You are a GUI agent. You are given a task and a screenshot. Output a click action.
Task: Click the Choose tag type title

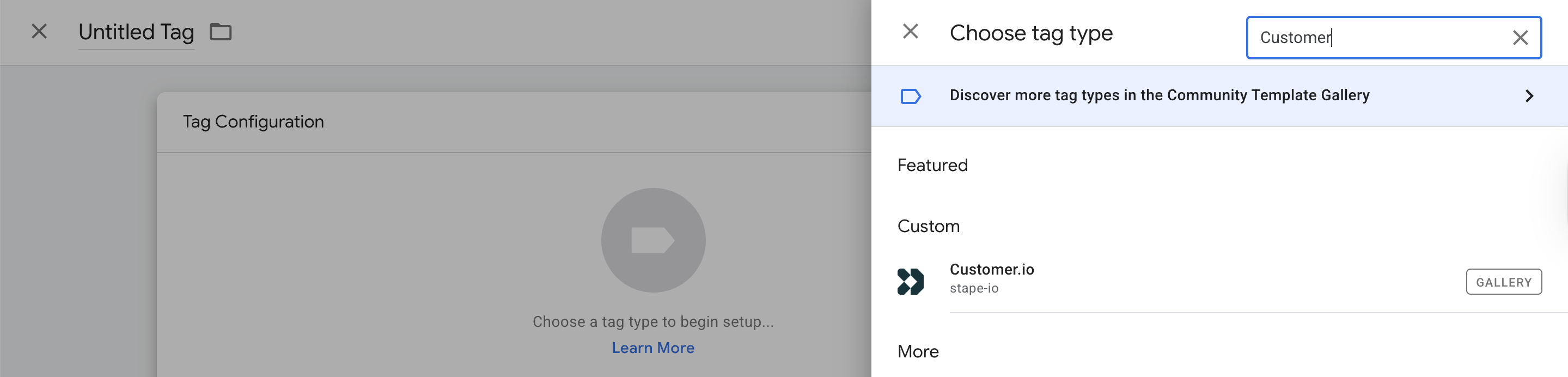1031,33
